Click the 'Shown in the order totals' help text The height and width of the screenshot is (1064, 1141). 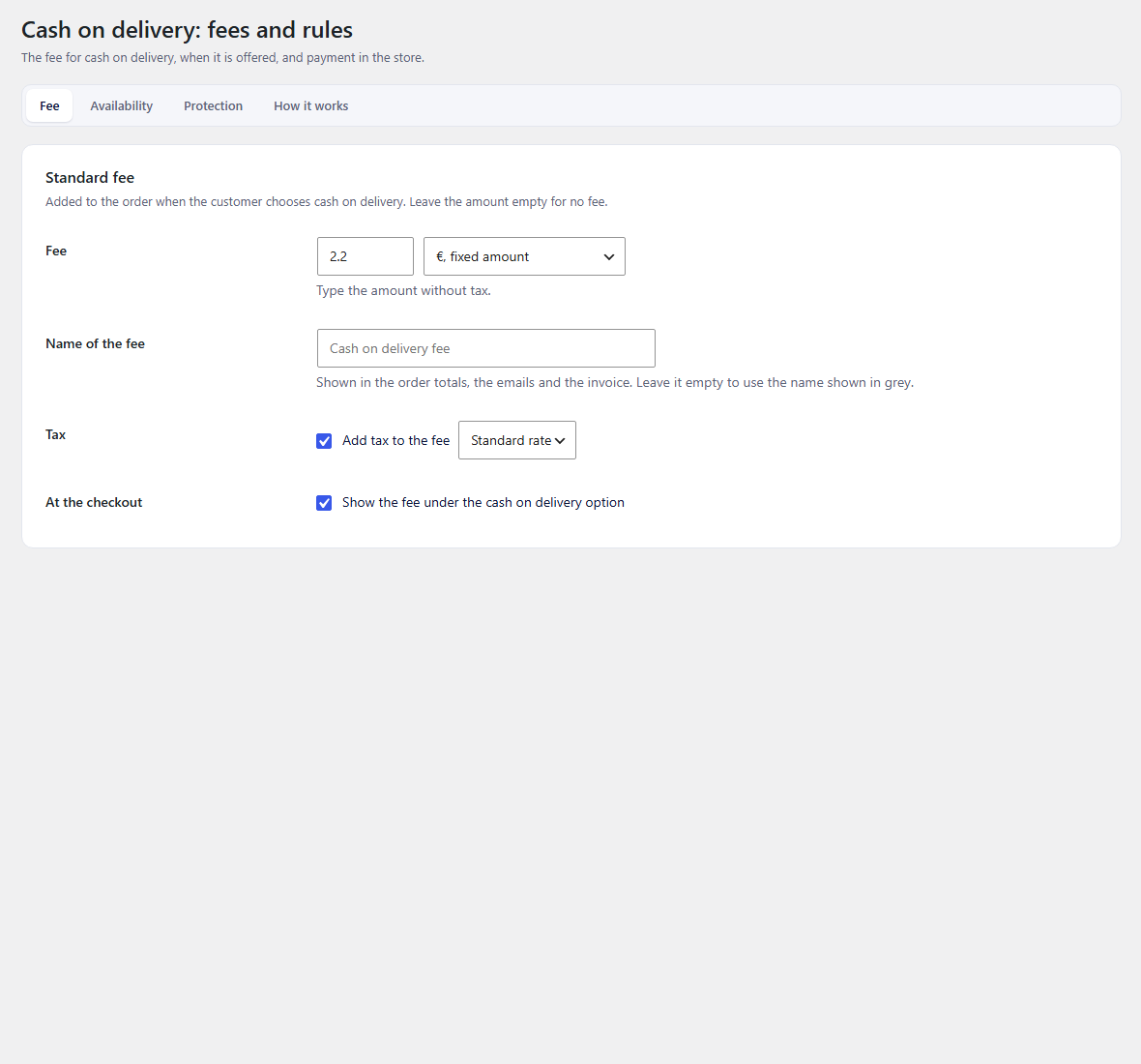pyautogui.click(x=615, y=382)
